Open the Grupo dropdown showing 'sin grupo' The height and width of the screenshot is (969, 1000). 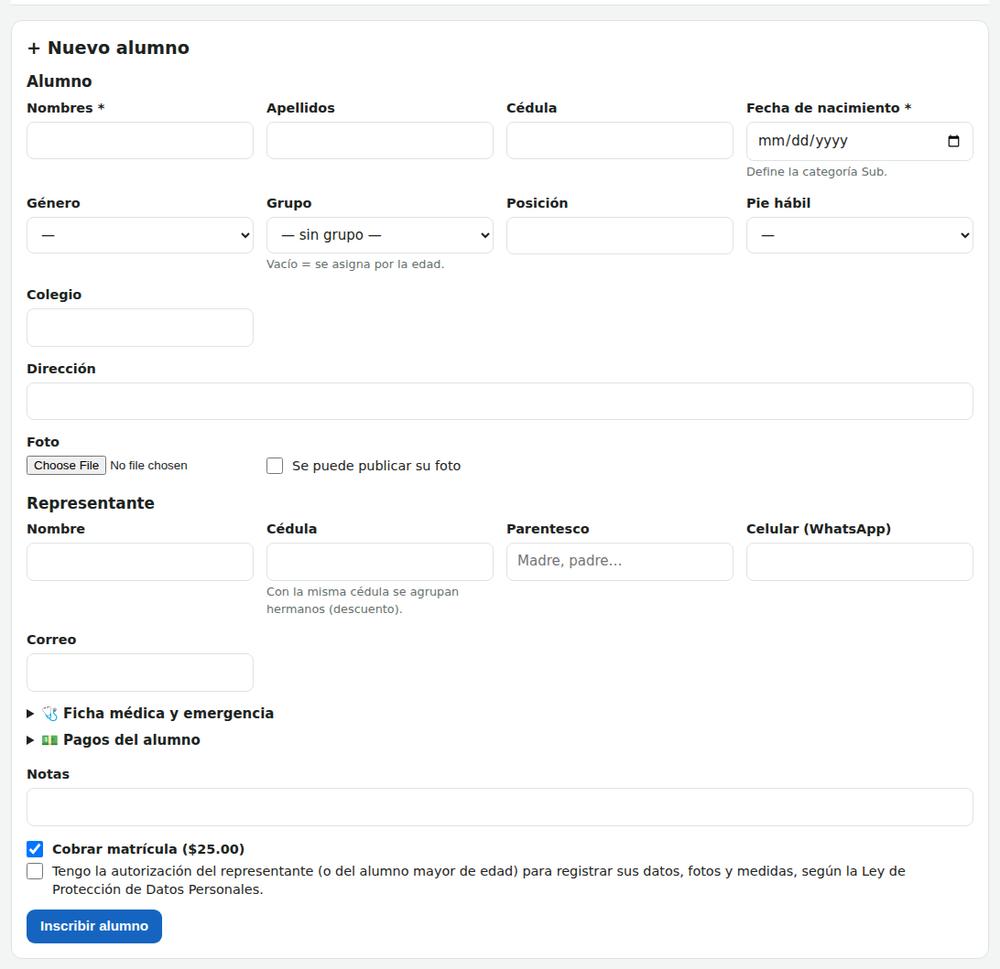379,235
